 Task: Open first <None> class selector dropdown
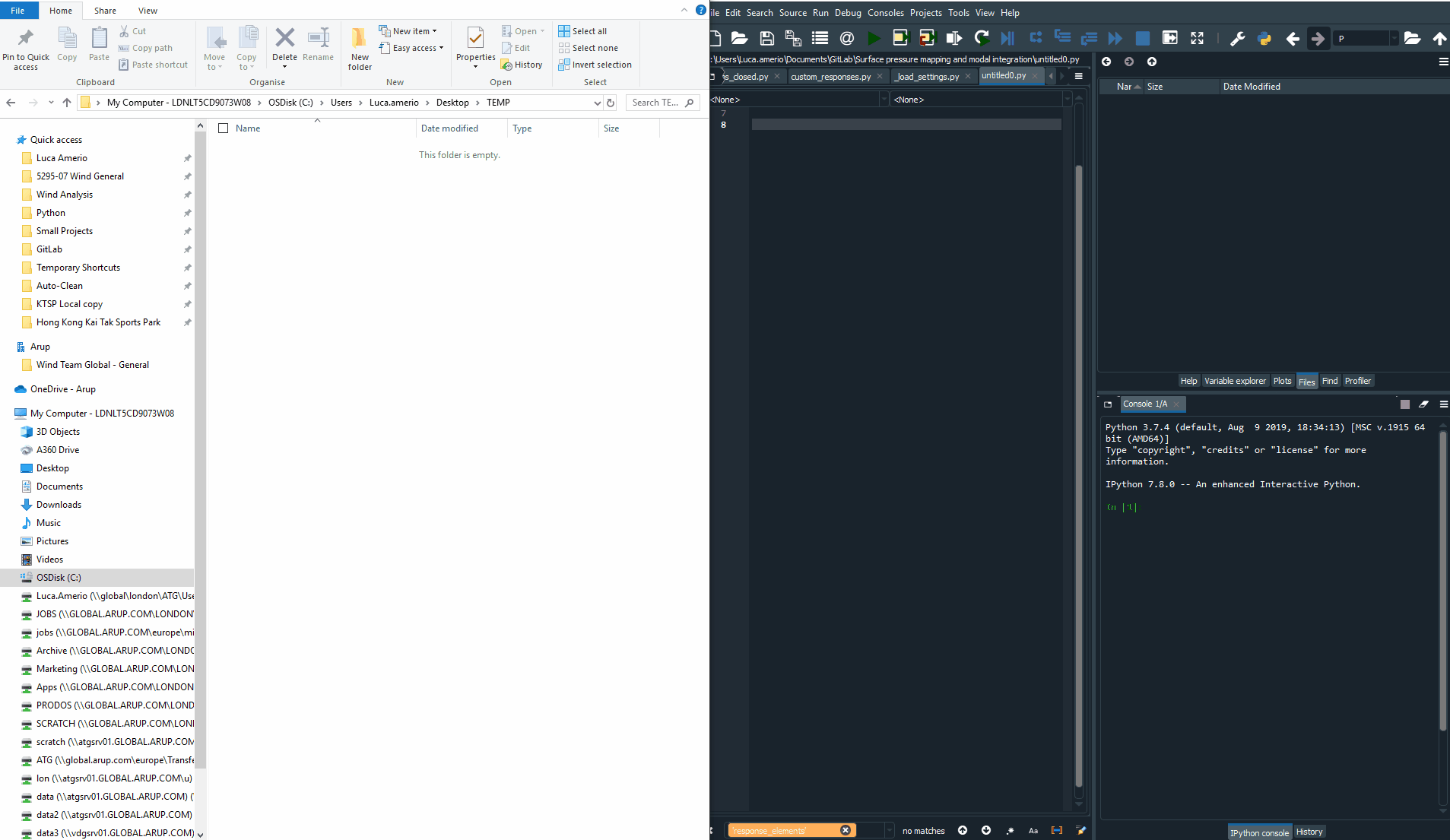tap(884, 100)
